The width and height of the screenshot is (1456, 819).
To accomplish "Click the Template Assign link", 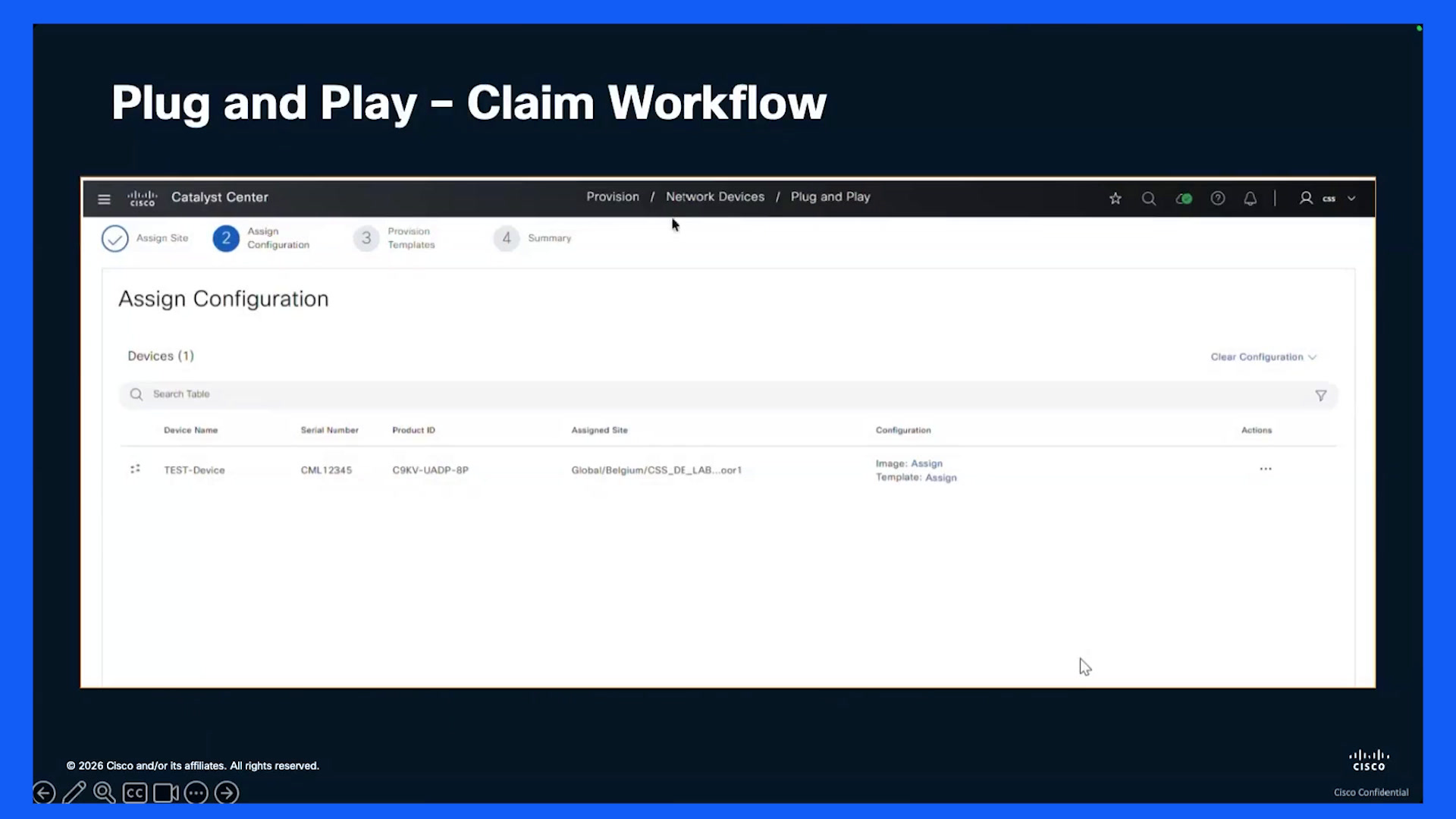I will click(x=940, y=478).
